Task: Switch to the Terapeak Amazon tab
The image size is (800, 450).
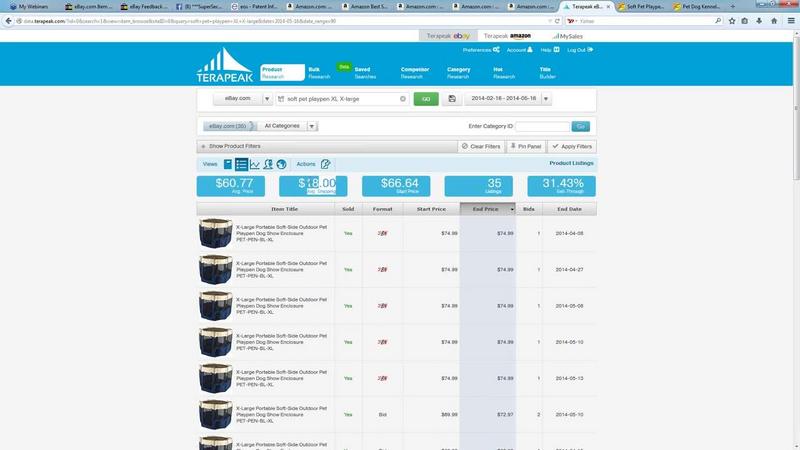Action: click(x=507, y=36)
